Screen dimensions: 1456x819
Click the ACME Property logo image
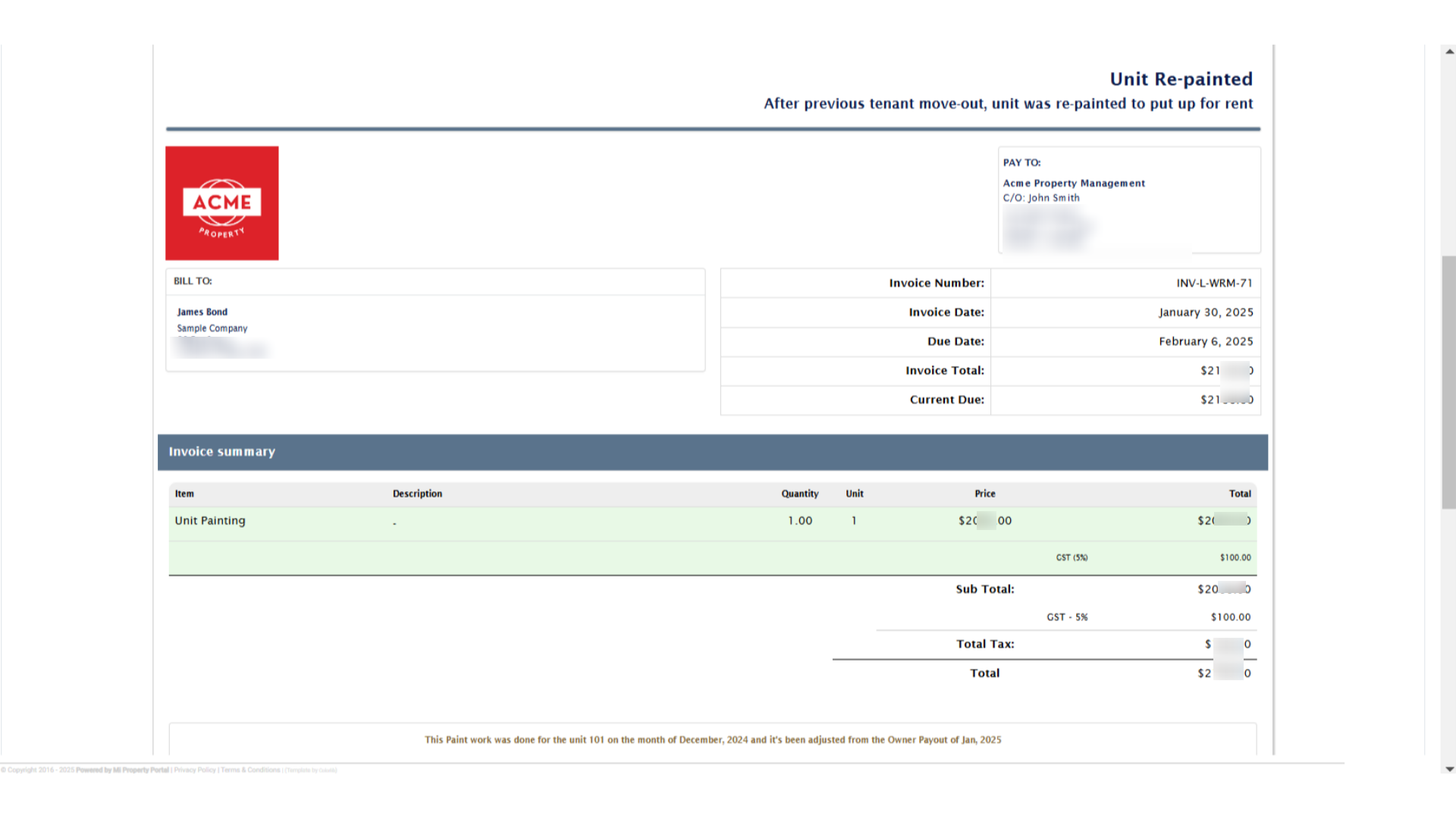coord(221,202)
